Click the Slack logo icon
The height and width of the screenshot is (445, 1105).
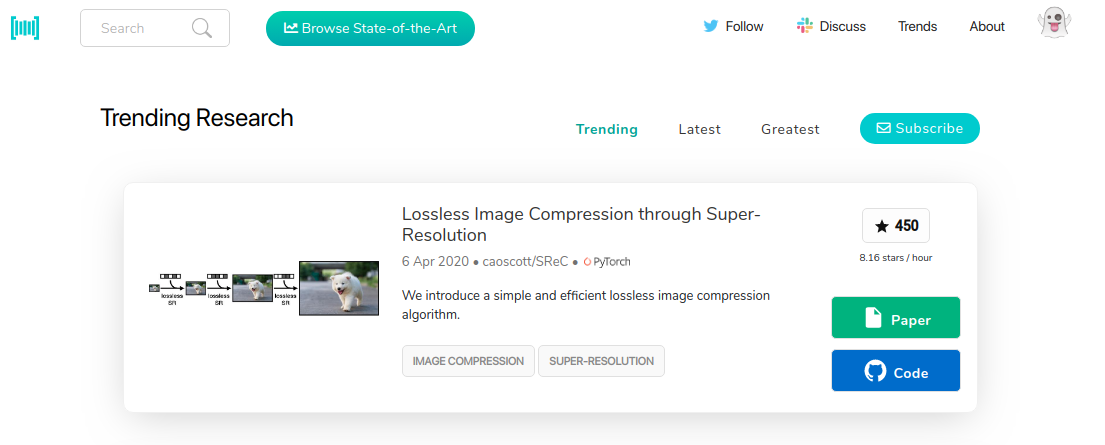pos(805,27)
